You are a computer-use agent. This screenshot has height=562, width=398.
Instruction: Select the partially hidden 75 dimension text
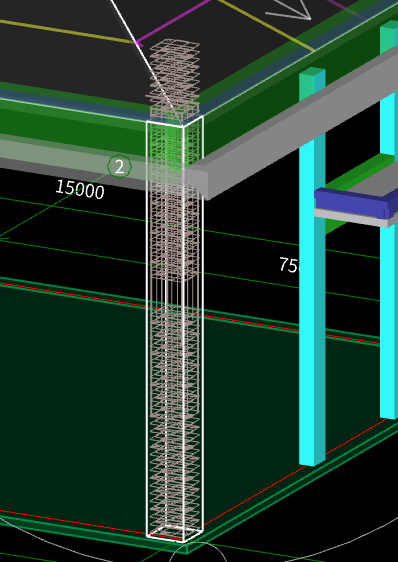click(x=289, y=265)
